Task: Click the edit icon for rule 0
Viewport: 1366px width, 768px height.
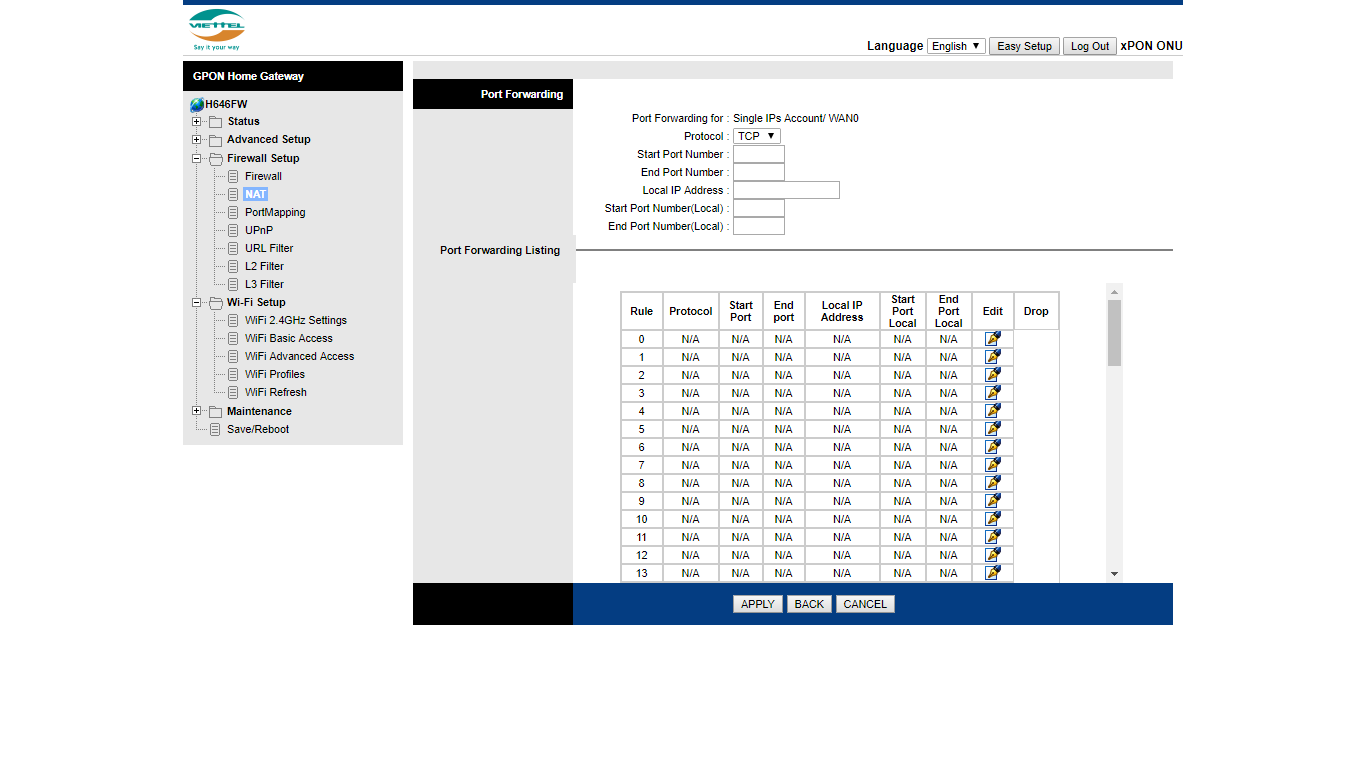Action: tap(992, 339)
